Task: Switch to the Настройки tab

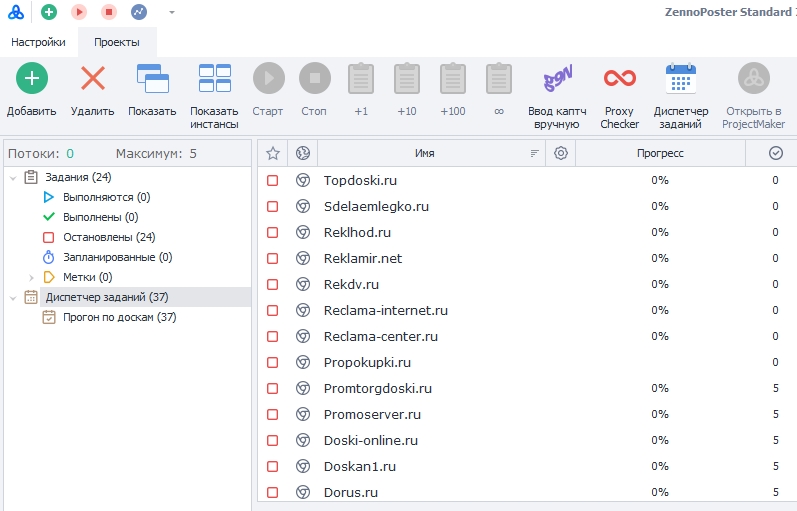Action: click(38, 42)
